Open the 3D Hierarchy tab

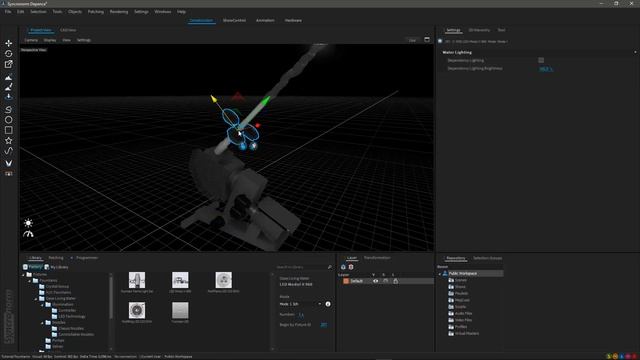click(x=479, y=30)
